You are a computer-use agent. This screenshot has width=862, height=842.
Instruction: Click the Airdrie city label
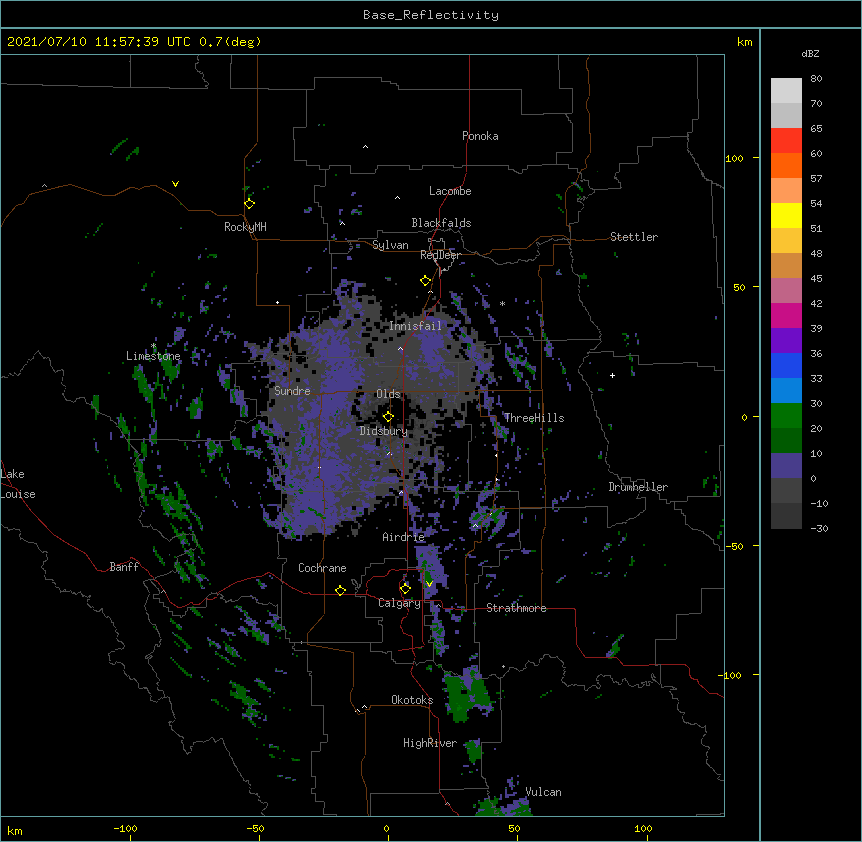(x=404, y=537)
